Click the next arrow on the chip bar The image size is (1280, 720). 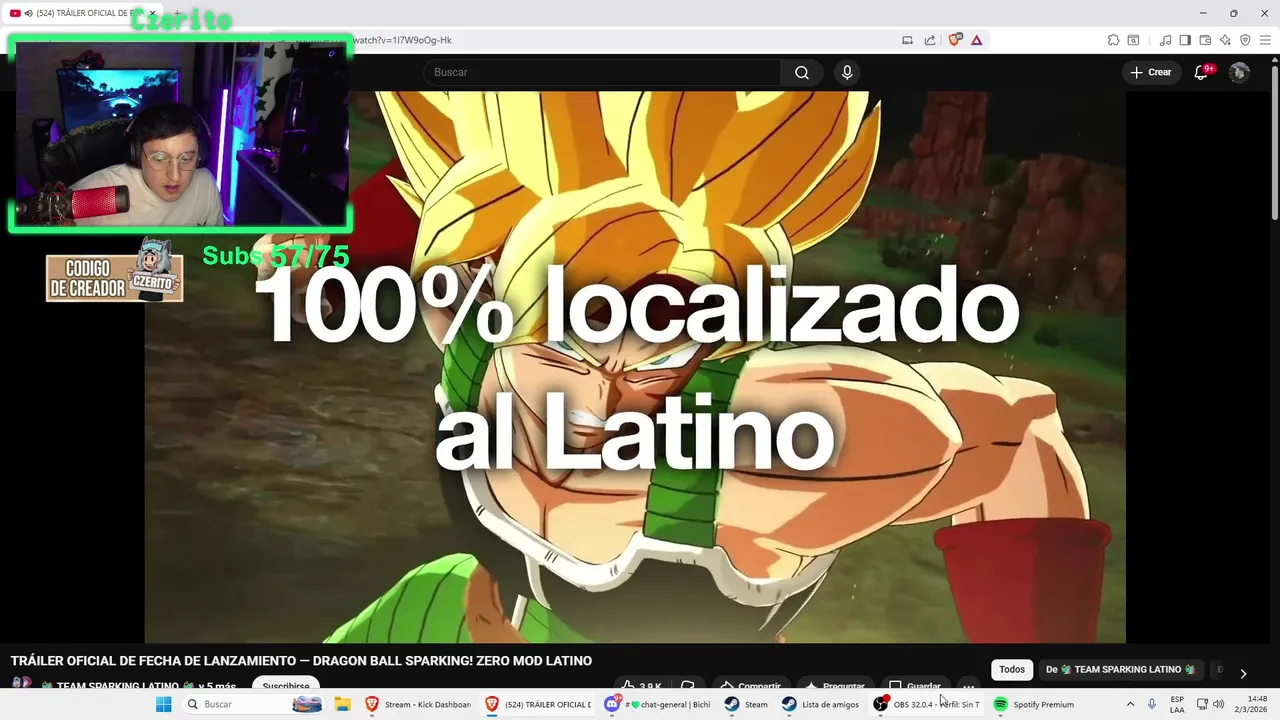pos(1243,673)
